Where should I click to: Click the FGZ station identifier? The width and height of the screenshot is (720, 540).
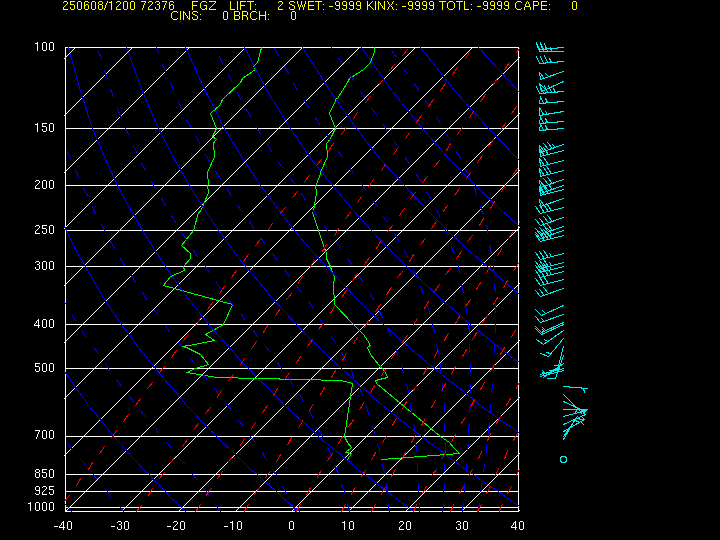pos(203,6)
